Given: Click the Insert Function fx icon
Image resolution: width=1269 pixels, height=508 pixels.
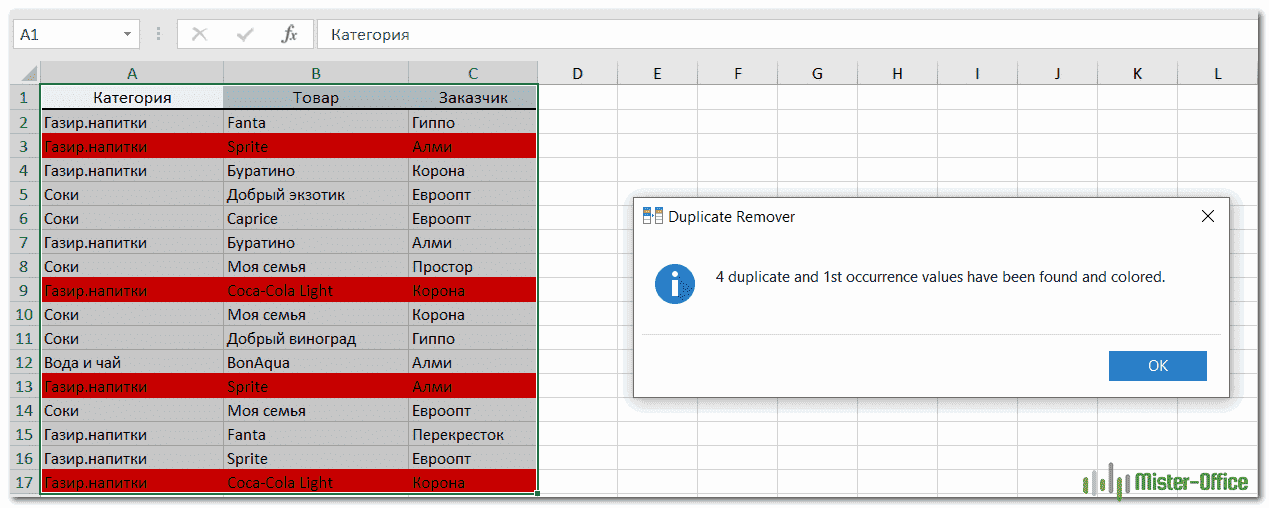Looking at the screenshot, I should [x=289, y=34].
